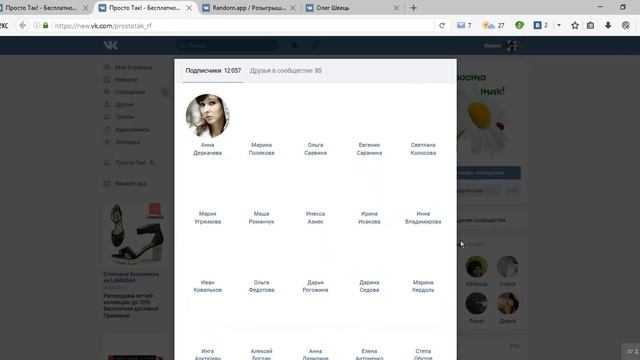
Task: Open a new browser tab with plus
Action: tap(413, 8)
